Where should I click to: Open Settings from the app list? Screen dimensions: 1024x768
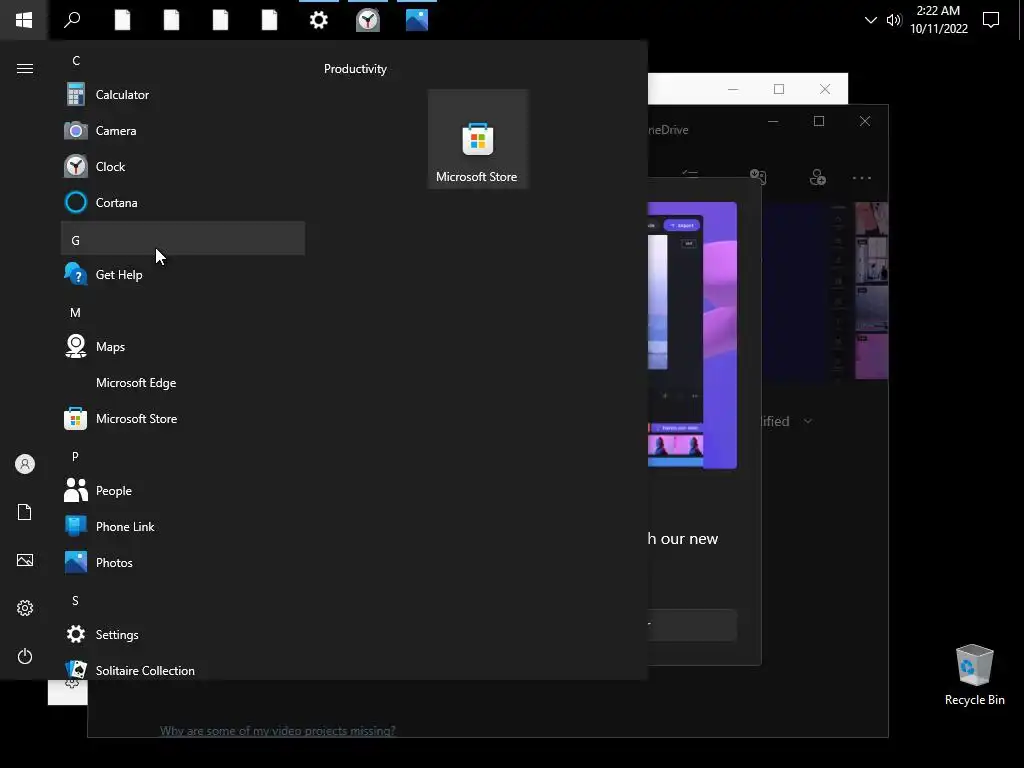(183, 635)
